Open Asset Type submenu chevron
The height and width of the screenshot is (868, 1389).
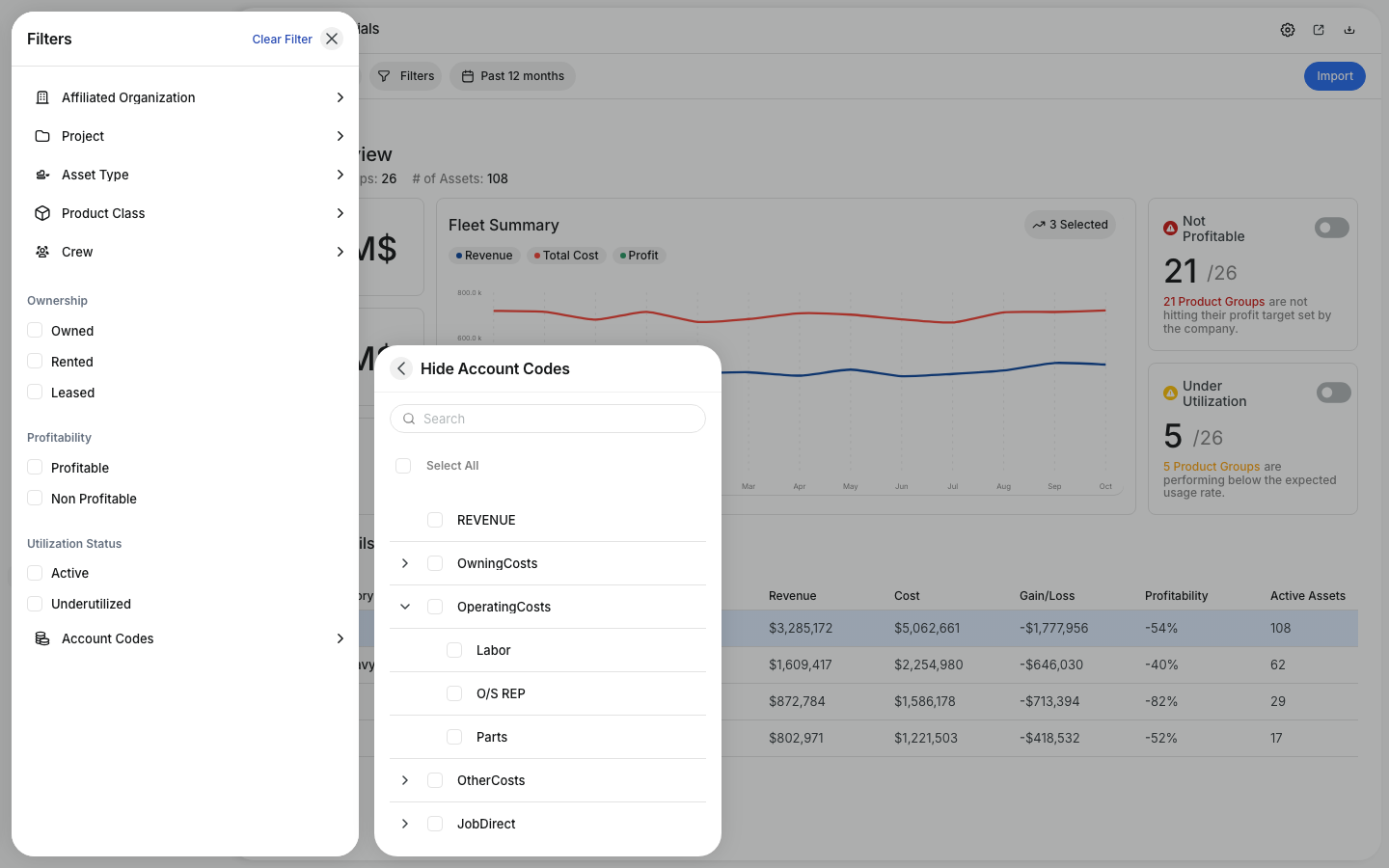pyautogui.click(x=340, y=175)
